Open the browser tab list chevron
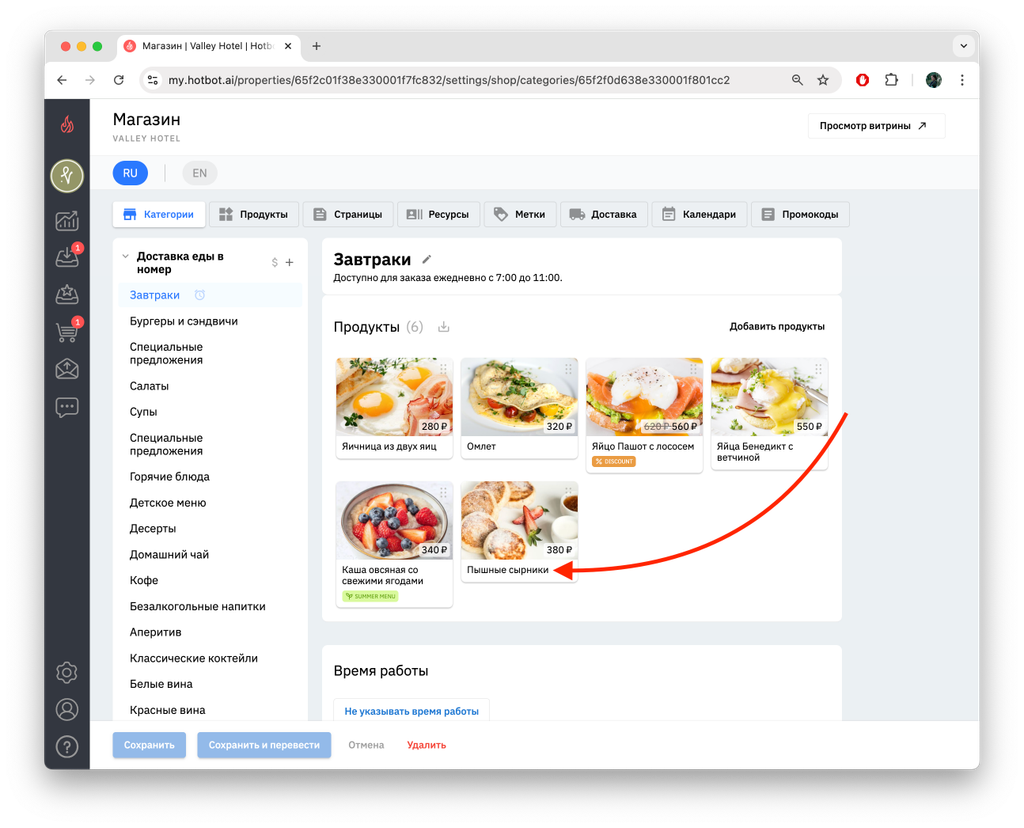This screenshot has width=1024, height=828. pyautogui.click(x=963, y=46)
